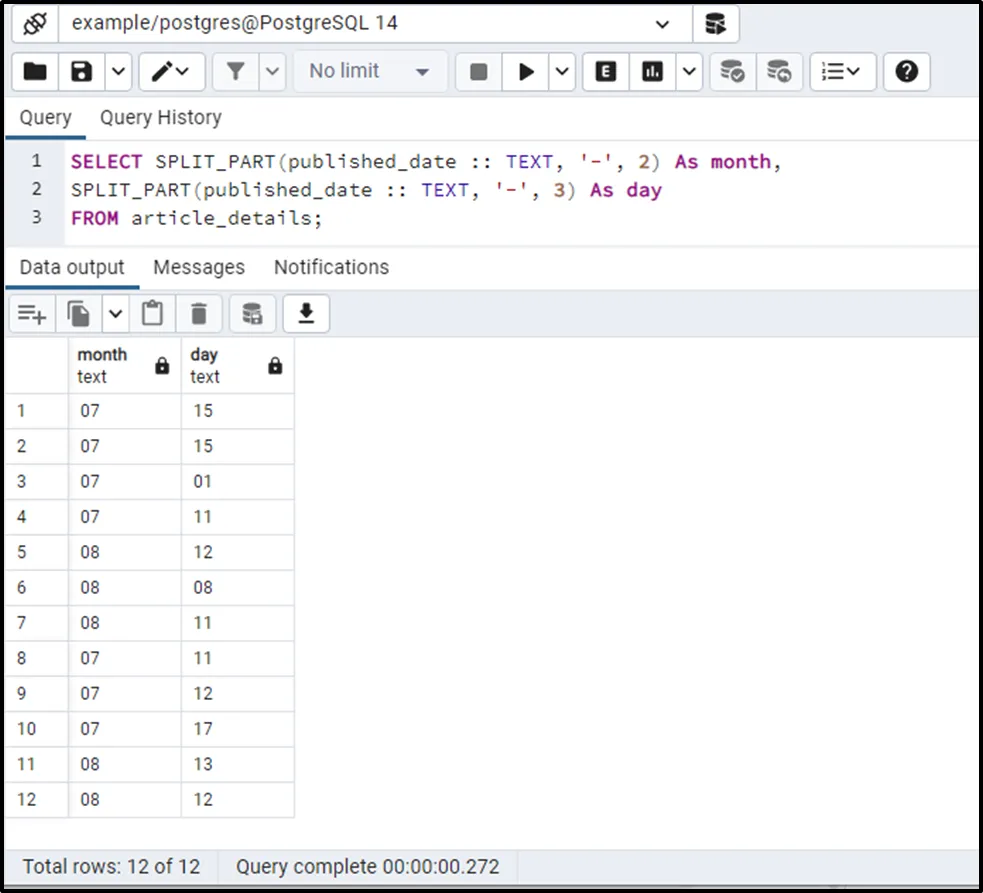Image resolution: width=983 pixels, height=893 pixels.
Task: Click the Execute query play button
Action: click(525, 72)
